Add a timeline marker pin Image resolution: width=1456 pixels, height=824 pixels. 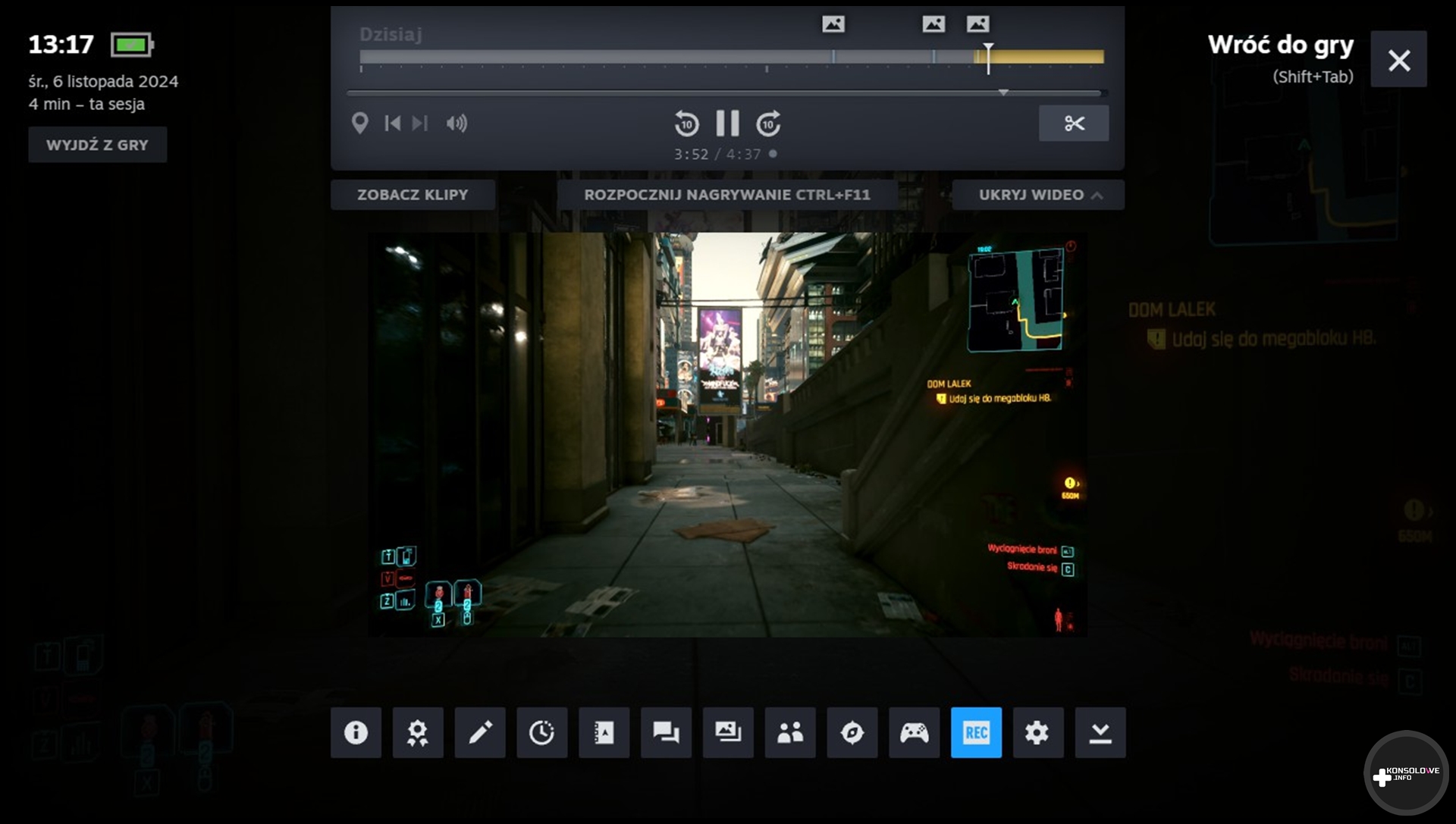click(x=360, y=123)
